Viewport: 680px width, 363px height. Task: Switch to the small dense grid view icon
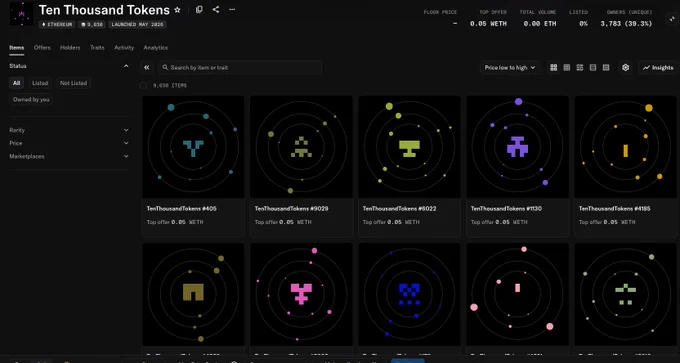(x=566, y=68)
